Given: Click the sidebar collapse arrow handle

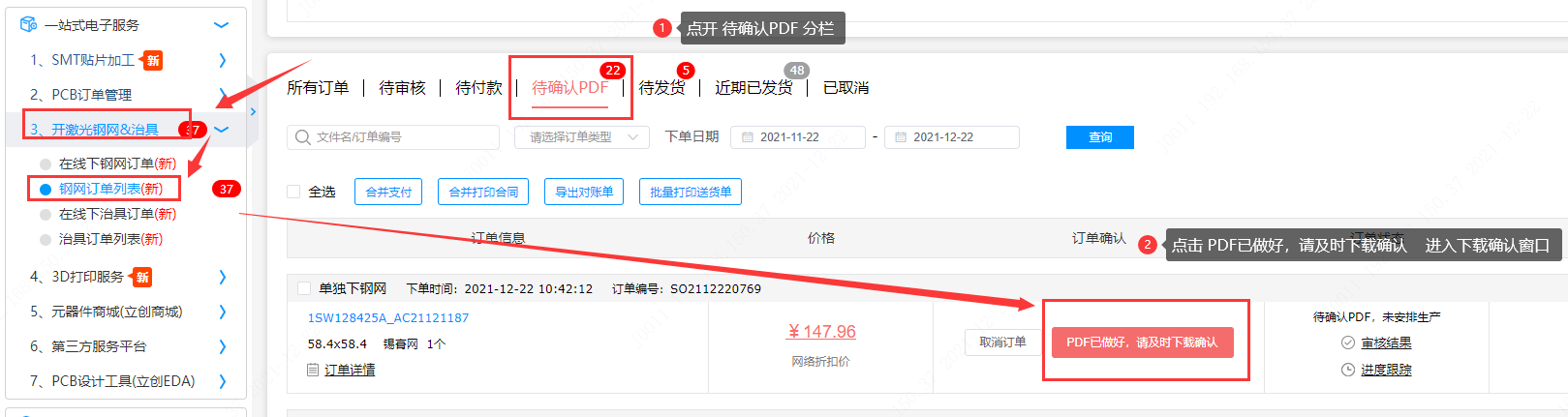Looking at the screenshot, I should coord(253,111).
